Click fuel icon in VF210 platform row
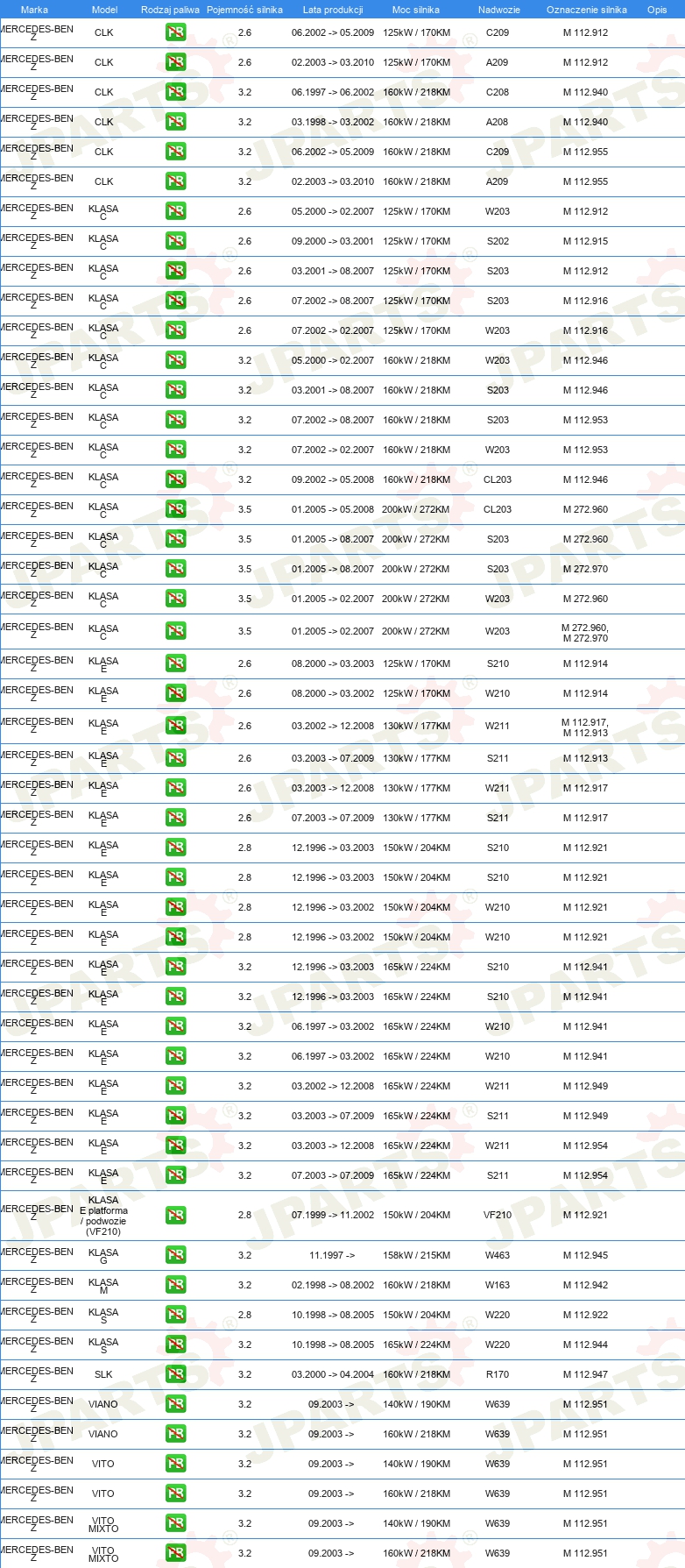This screenshot has height=1568, width=685. coord(176,1215)
